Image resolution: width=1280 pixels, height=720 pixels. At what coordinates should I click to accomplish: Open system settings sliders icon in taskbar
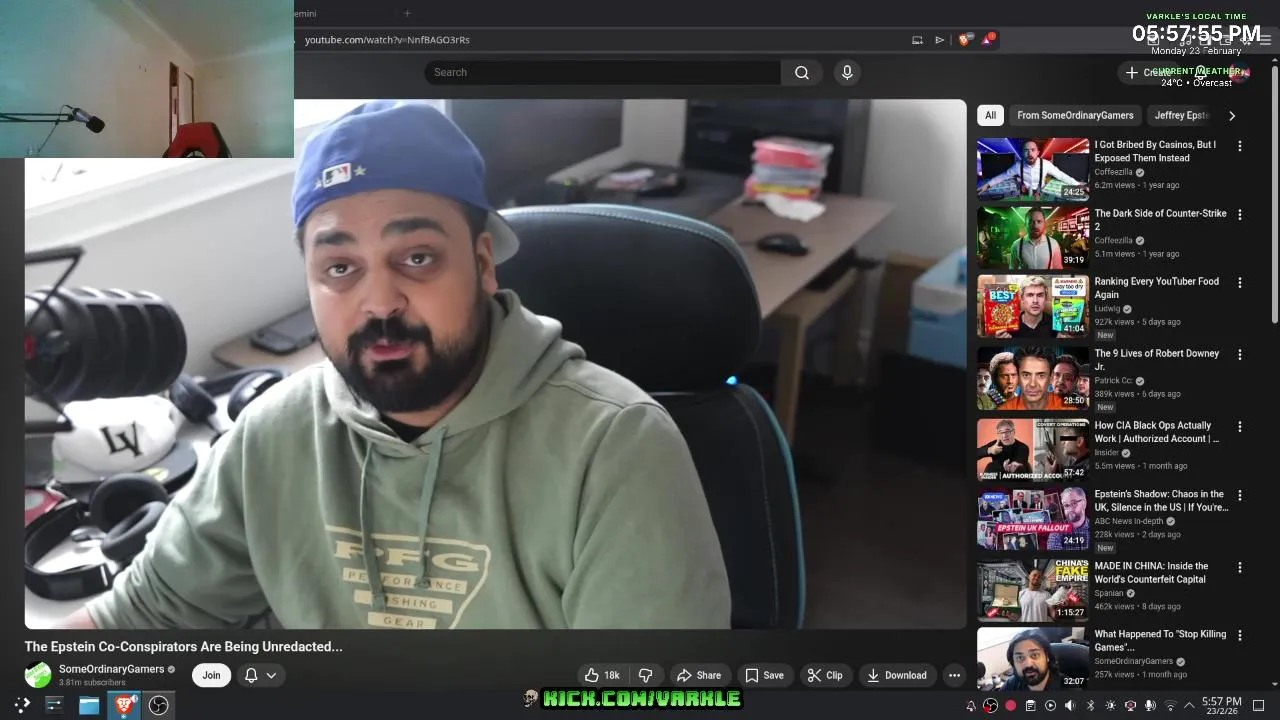(x=54, y=705)
